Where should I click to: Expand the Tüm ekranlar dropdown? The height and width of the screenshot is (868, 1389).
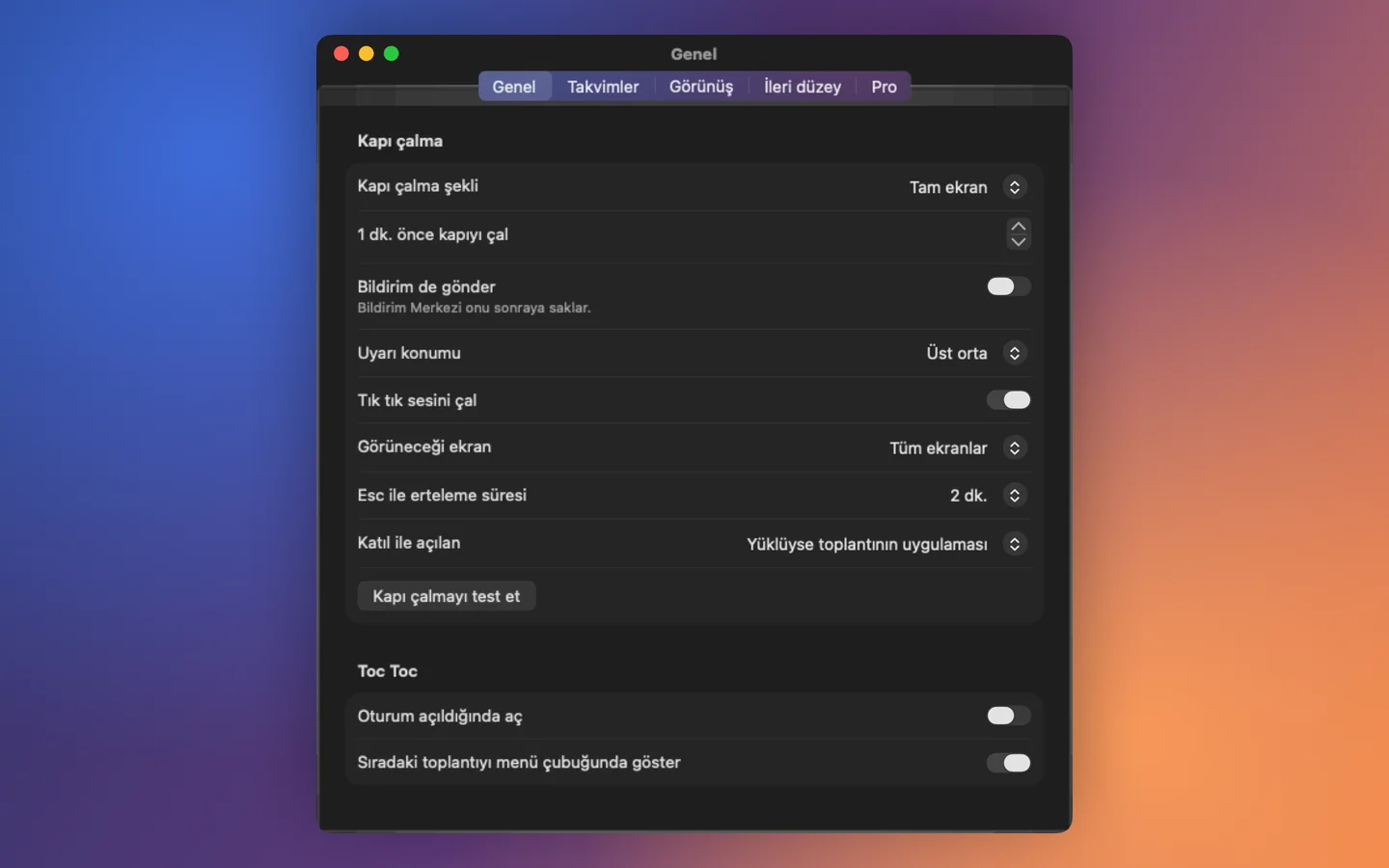[x=939, y=448]
